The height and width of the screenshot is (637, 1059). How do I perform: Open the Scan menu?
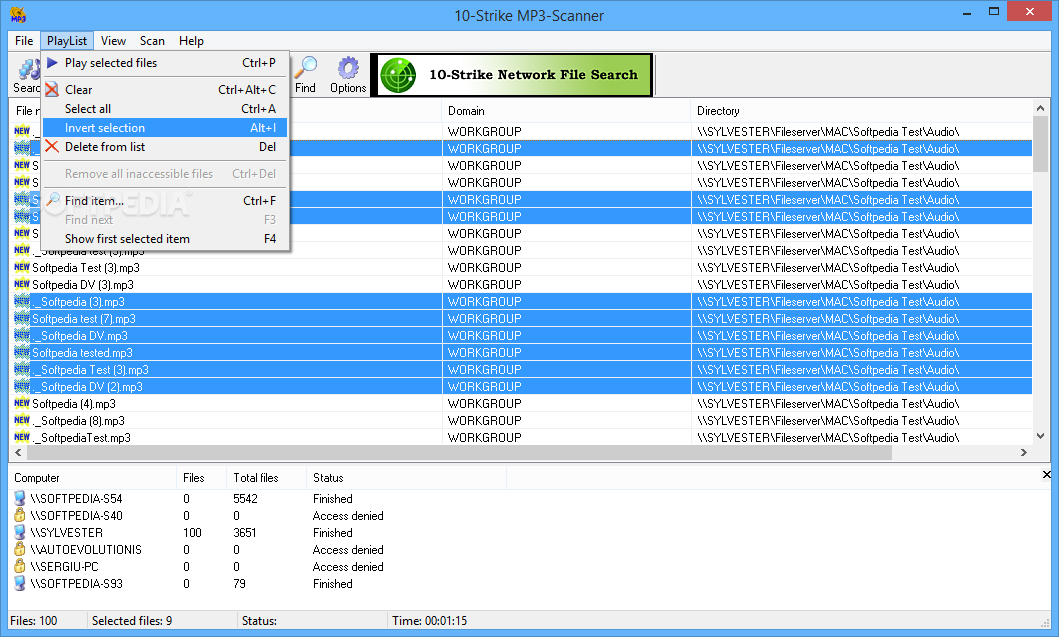click(152, 41)
